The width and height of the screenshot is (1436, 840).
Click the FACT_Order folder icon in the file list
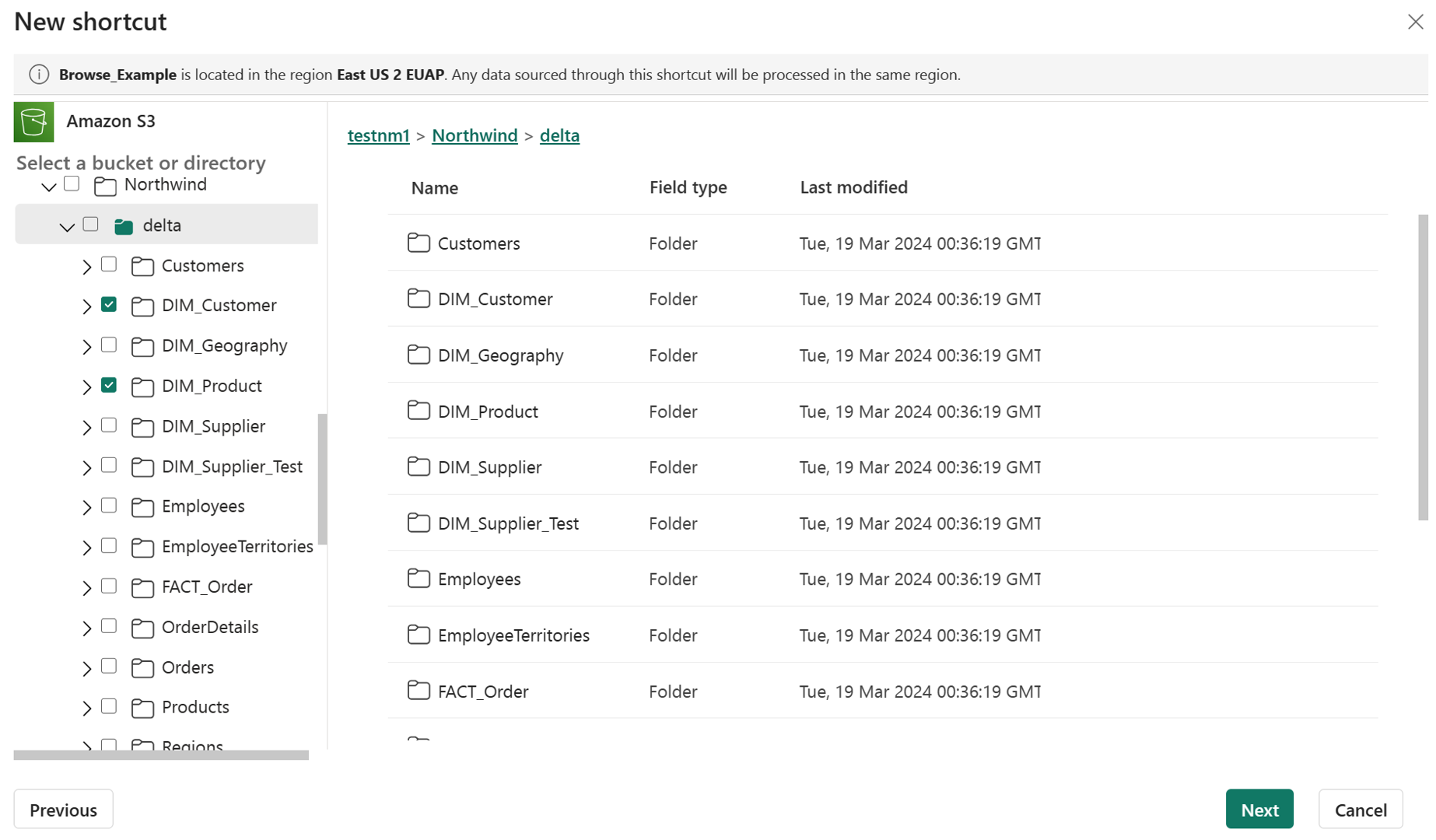point(419,691)
